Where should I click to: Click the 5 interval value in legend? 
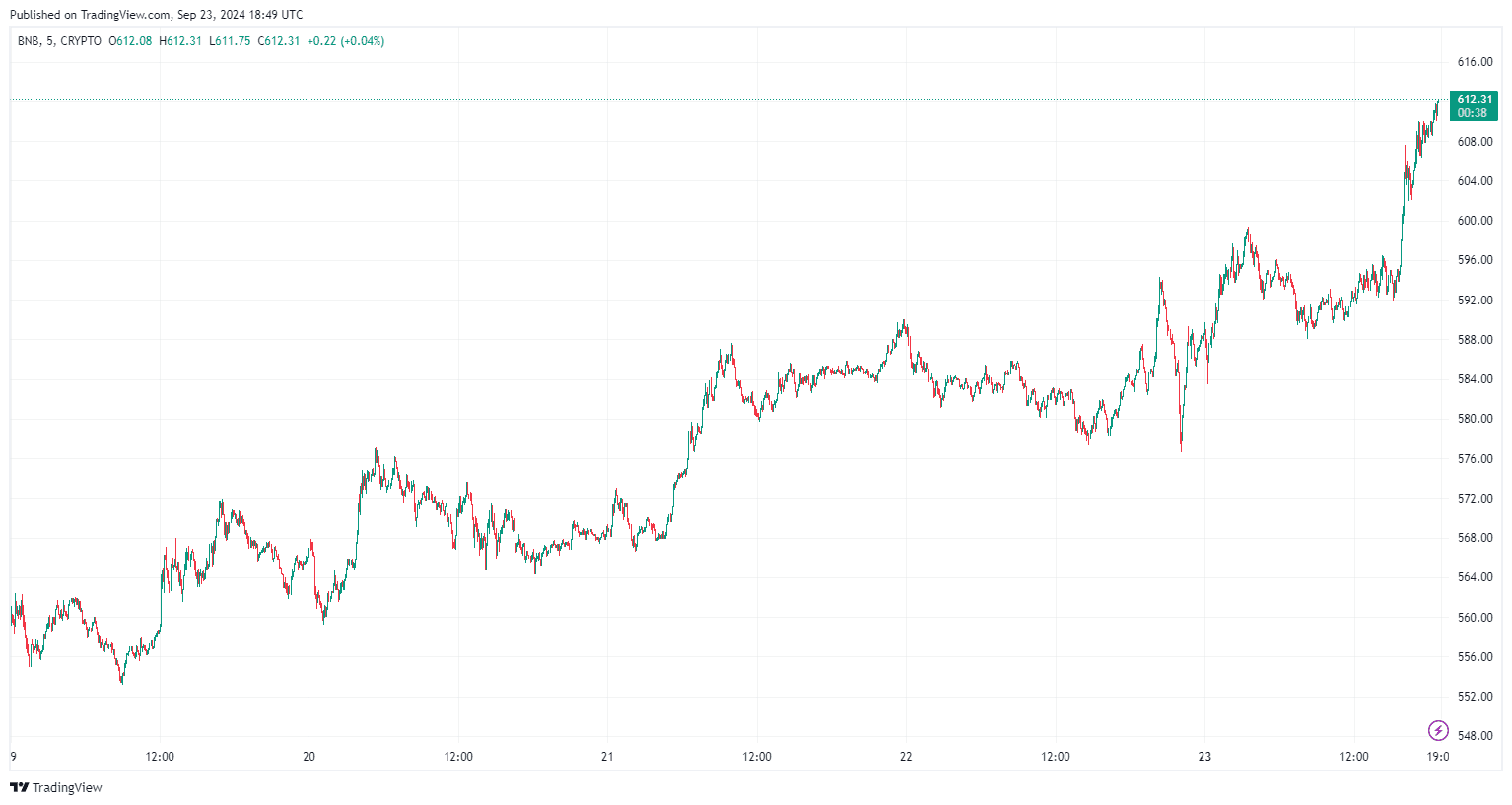49,41
